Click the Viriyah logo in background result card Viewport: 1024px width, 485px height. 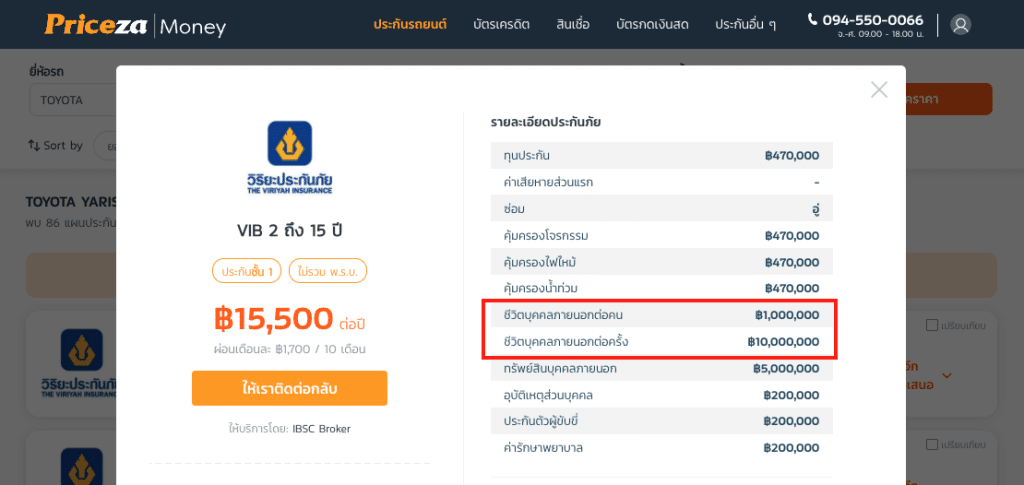click(77, 364)
